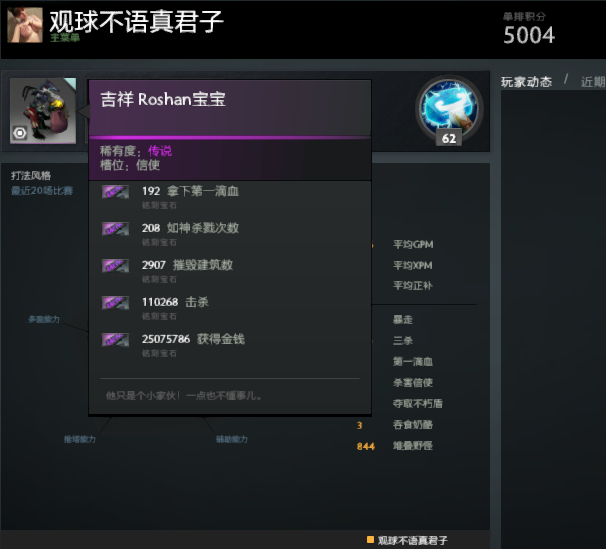The height and width of the screenshot is (549, 606).
Task: Click the small gear icon on courier image
Action: coord(19,133)
